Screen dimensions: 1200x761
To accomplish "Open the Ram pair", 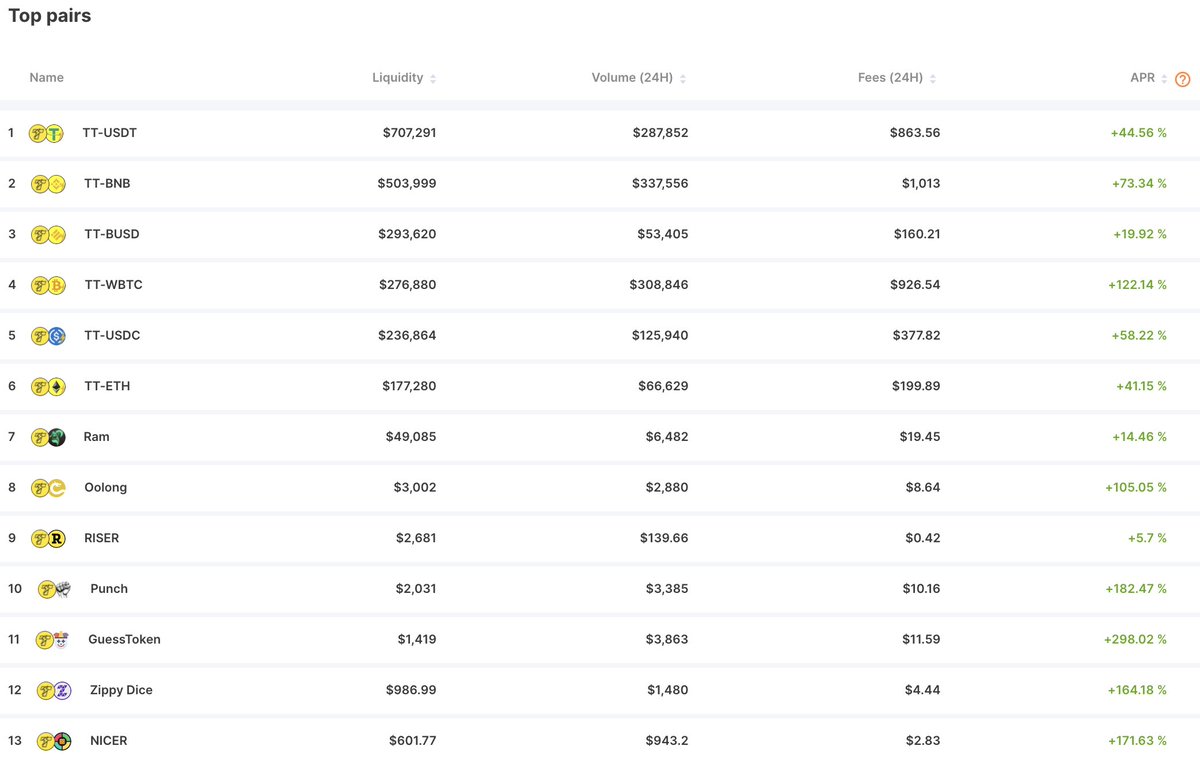I will [97, 437].
